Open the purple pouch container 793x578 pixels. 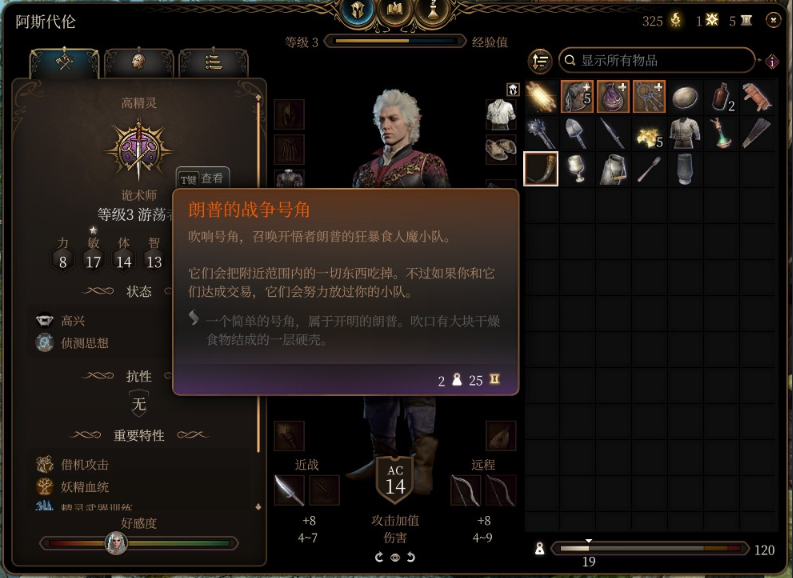click(x=613, y=97)
